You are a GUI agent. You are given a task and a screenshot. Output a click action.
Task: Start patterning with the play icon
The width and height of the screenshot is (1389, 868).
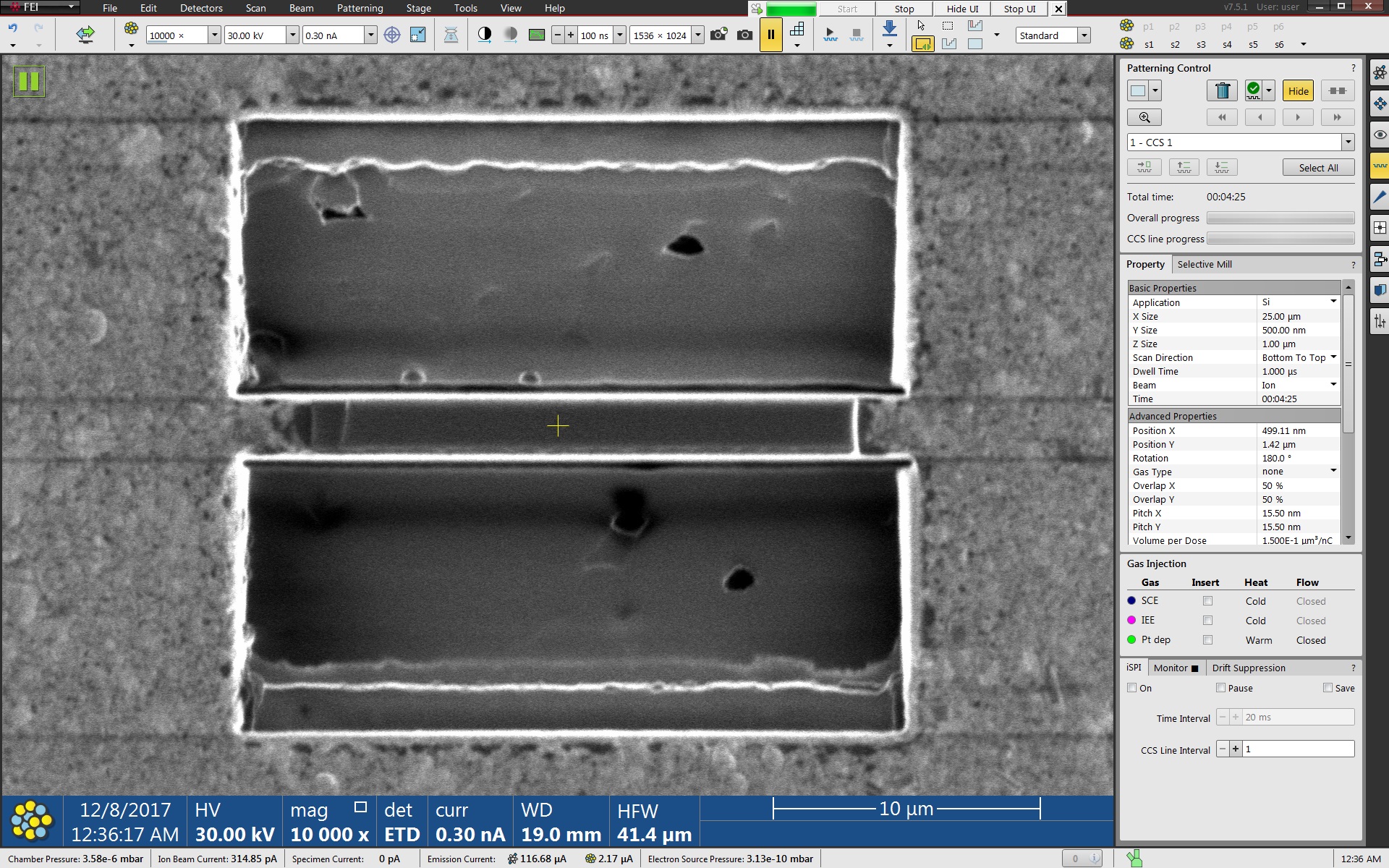(x=830, y=34)
